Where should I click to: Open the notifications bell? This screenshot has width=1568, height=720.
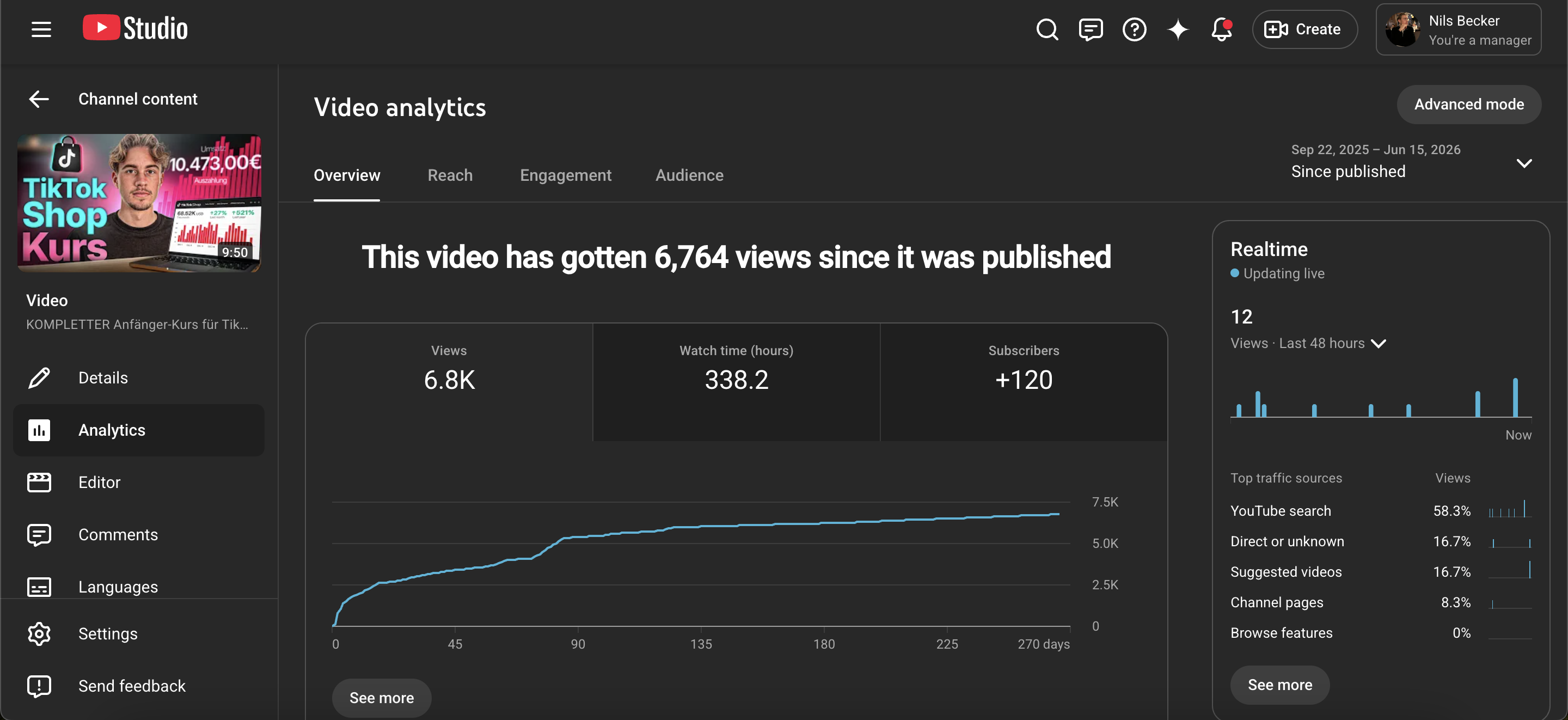click(x=1221, y=29)
